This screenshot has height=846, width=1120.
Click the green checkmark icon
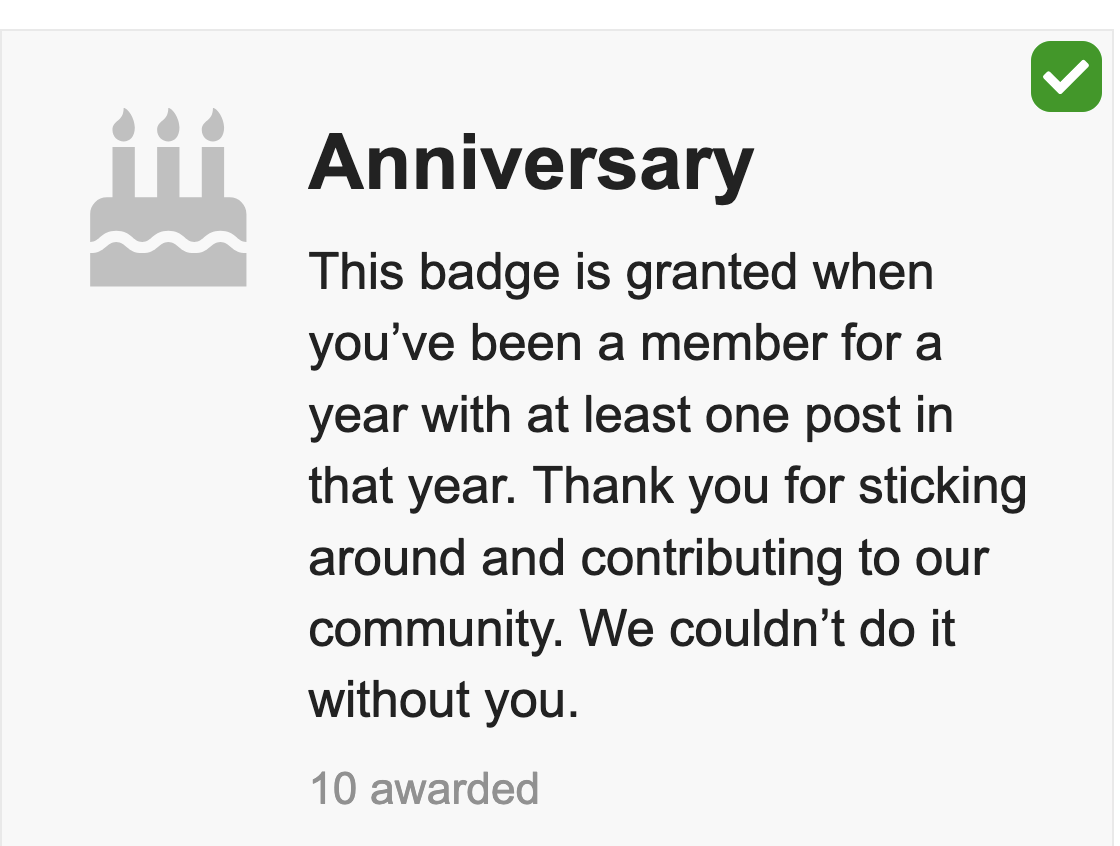1066,75
